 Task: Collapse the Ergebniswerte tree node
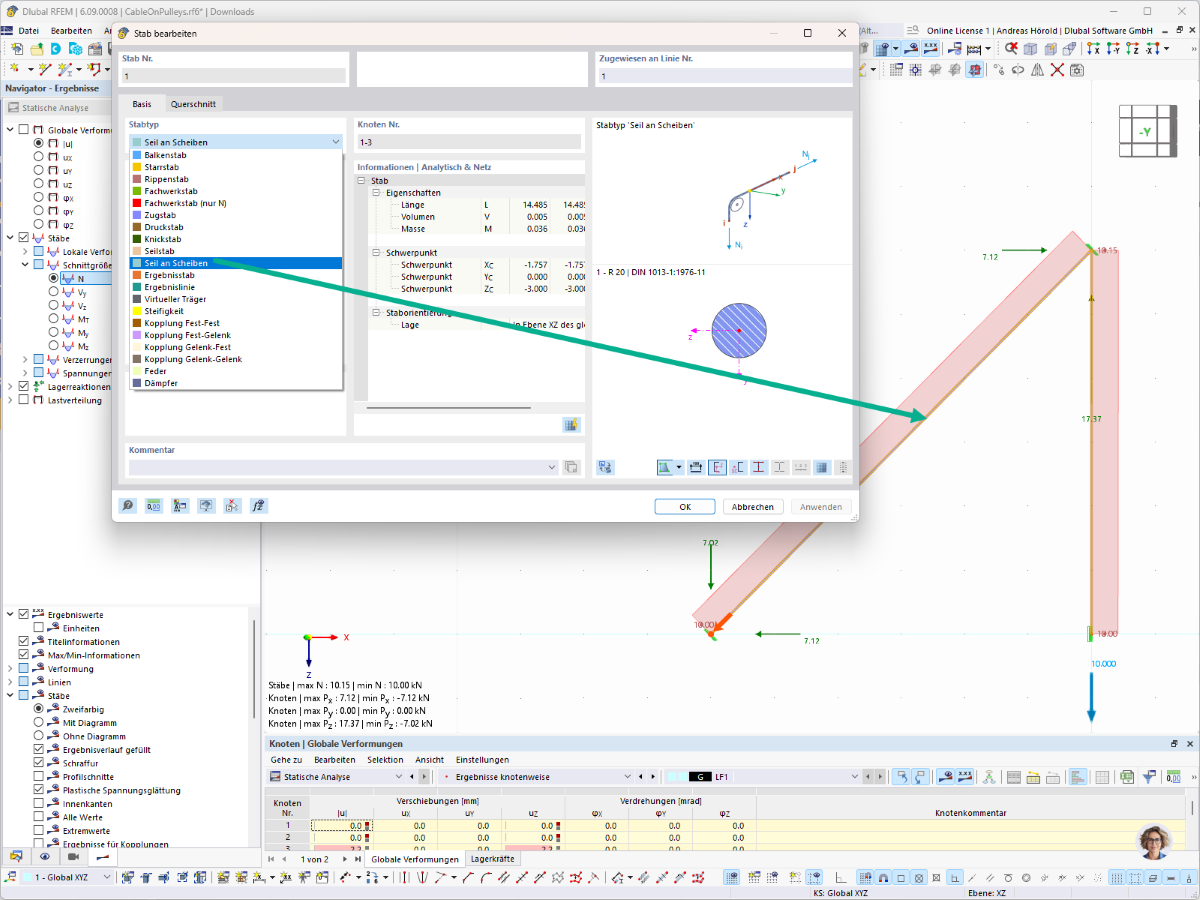[11, 614]
